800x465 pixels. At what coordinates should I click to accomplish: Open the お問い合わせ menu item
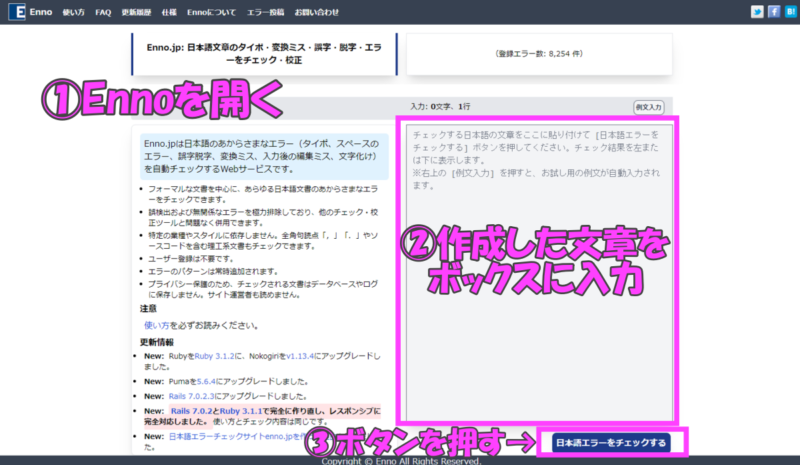click(316, 12)
